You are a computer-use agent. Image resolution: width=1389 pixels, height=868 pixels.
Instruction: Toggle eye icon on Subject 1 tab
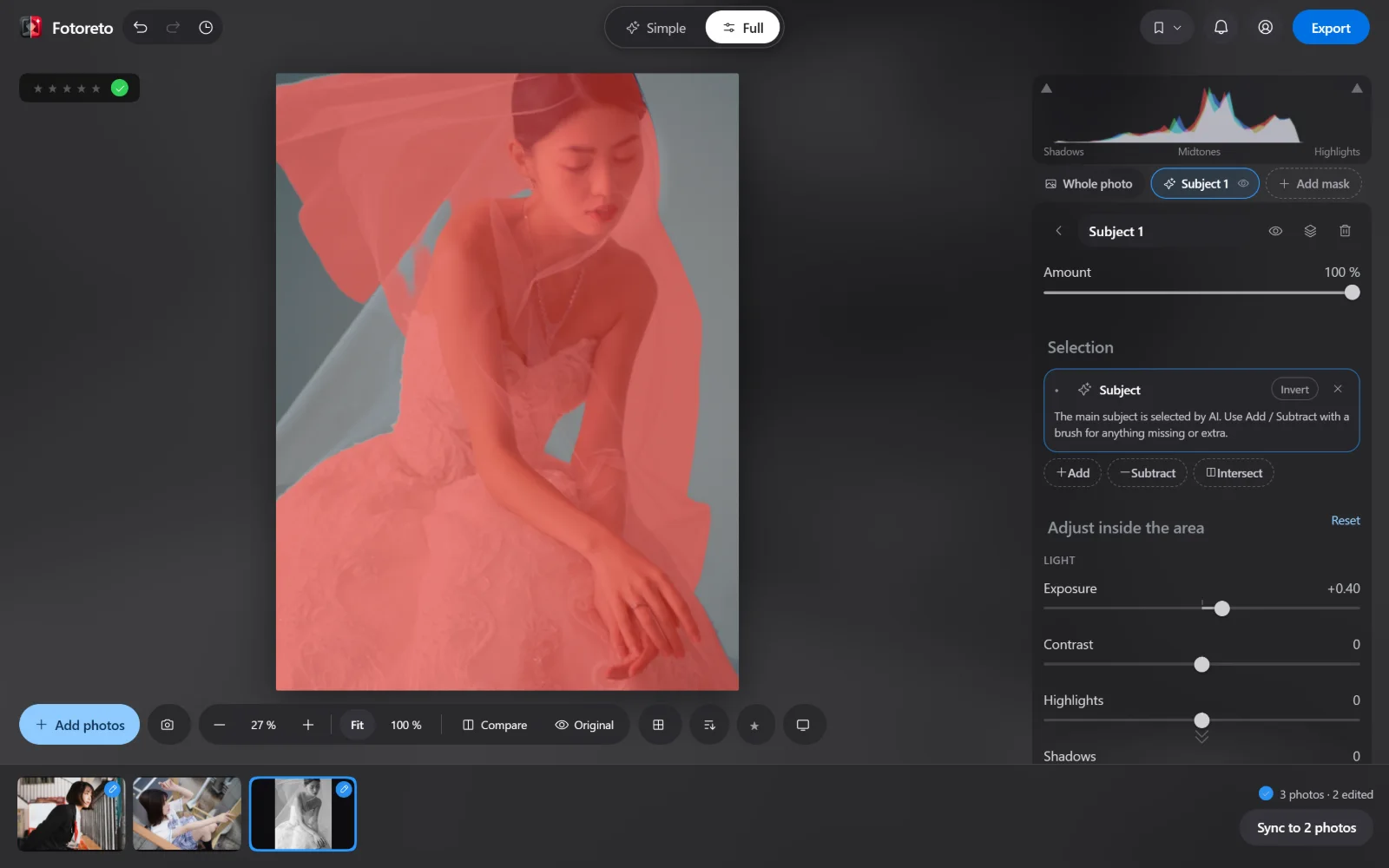coord(1243,183)
